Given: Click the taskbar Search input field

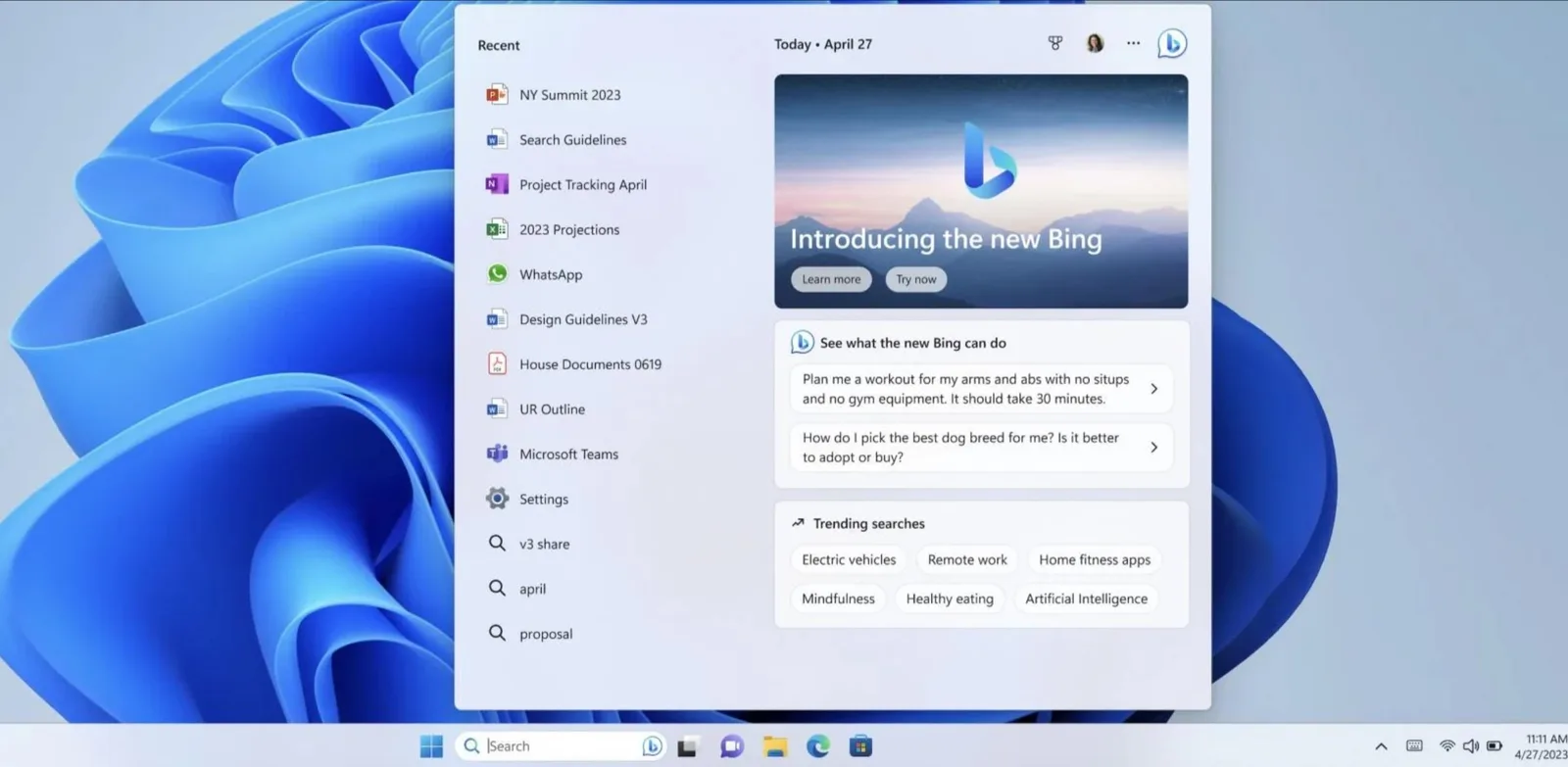Looking at the screenshot, I should pyautogui.click(x=561, y=746).
